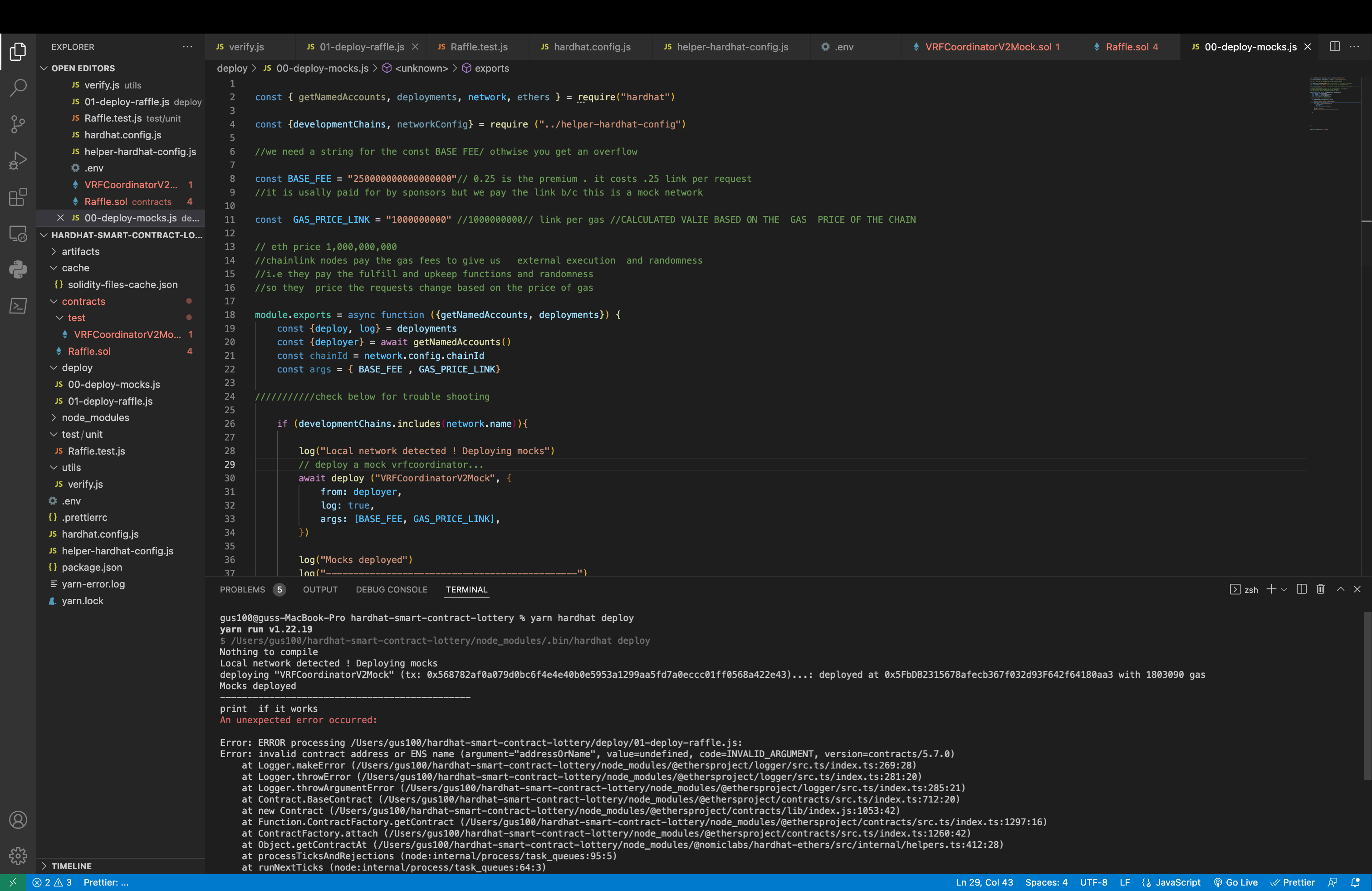Open errors and warnings count in status bar
Image resolution: width=1372 pixels, height=891 pixels.
tap(52, 882)
